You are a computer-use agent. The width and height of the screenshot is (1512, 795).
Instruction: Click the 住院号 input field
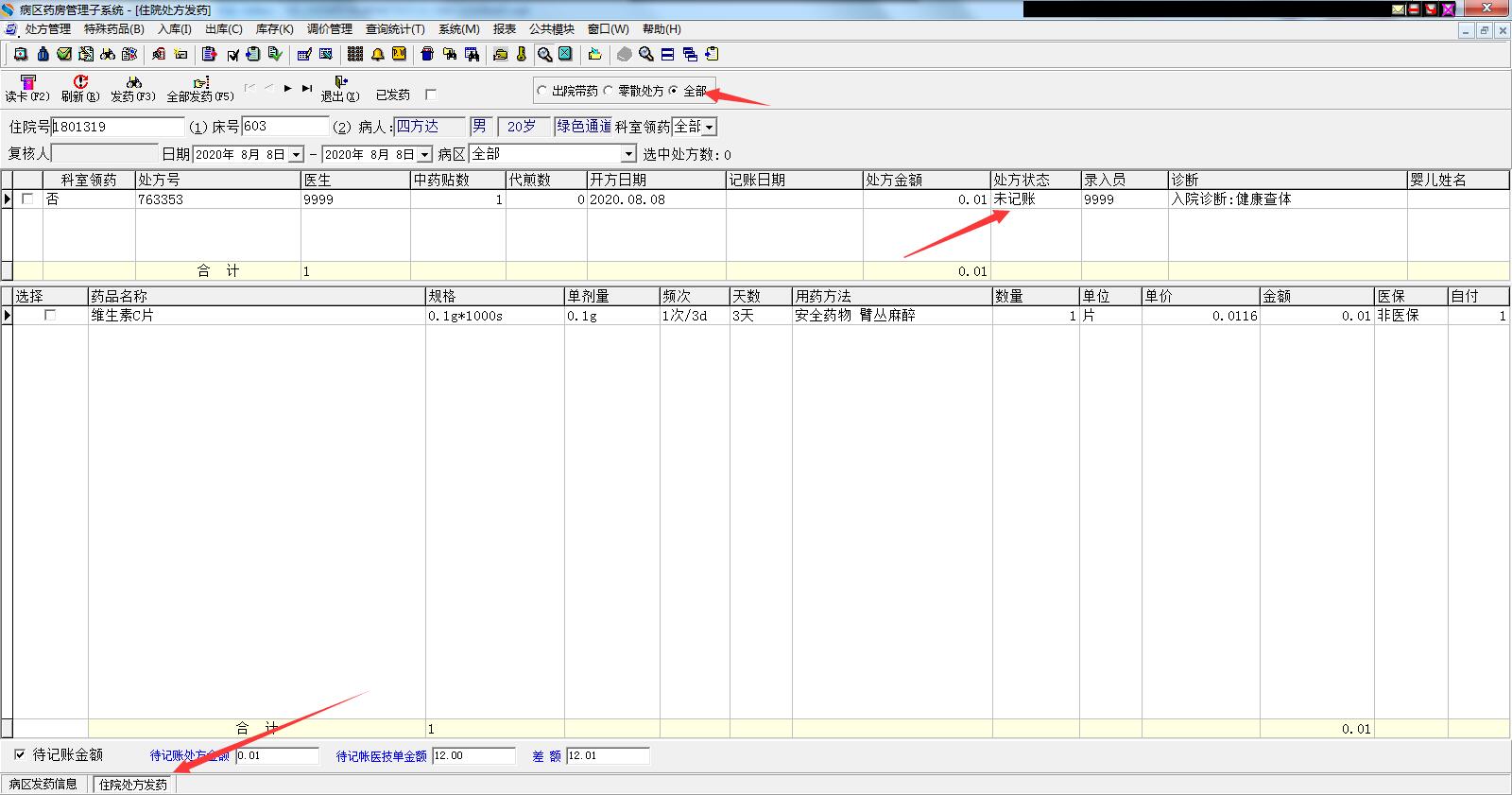(x=118, y=127)
